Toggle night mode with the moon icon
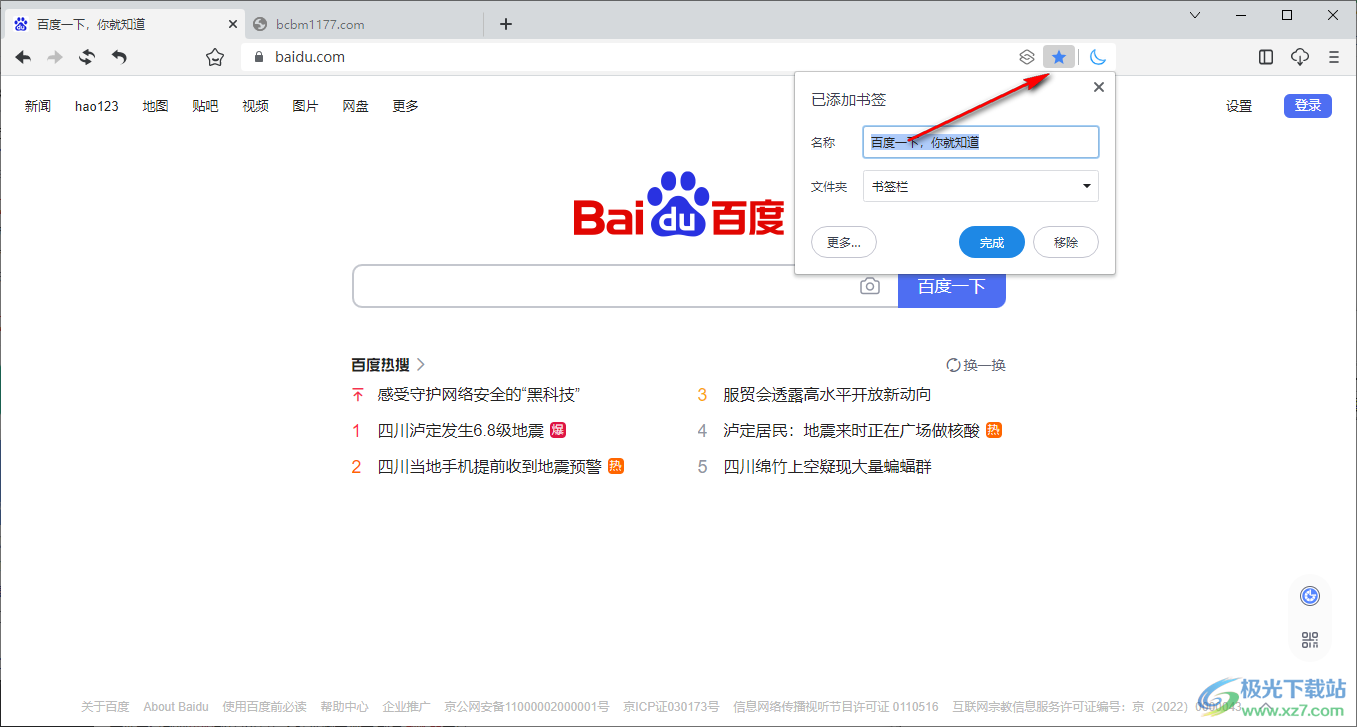The width and height of the screenshot is (1357, 727). 1098,57
